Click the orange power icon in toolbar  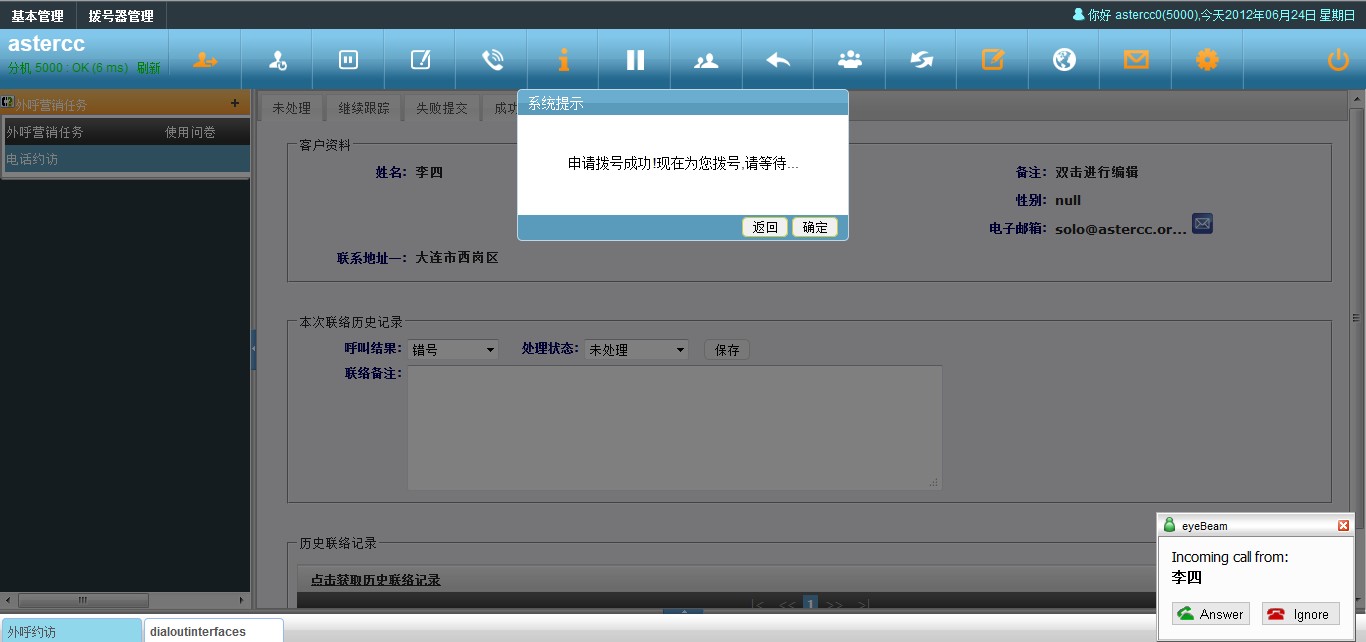point(1337,60)
